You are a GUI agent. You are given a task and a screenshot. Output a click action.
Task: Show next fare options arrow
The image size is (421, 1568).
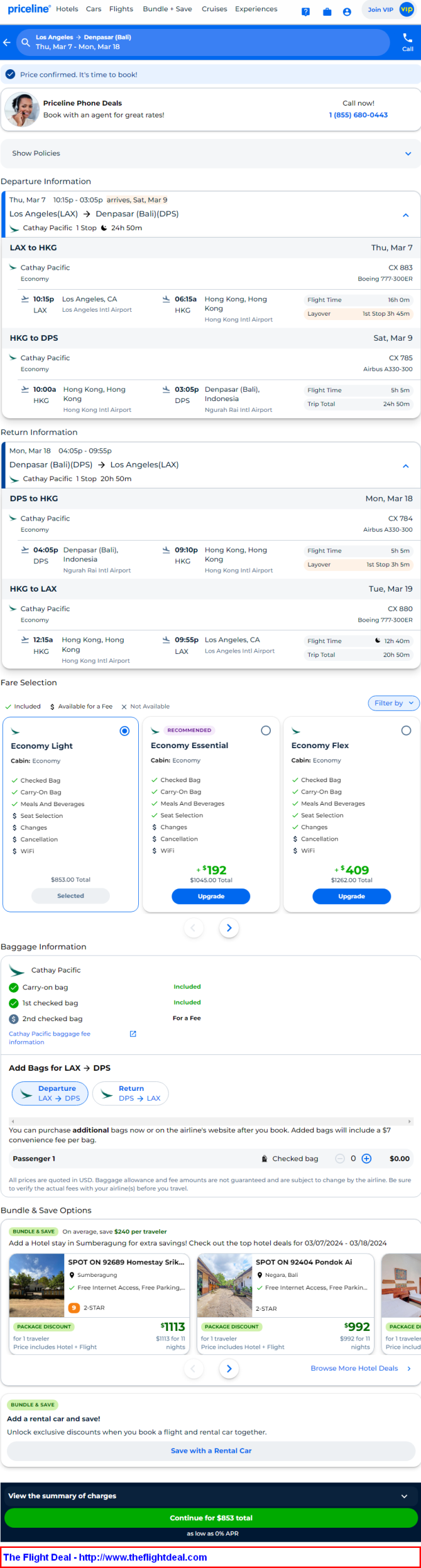pos(229,928)
